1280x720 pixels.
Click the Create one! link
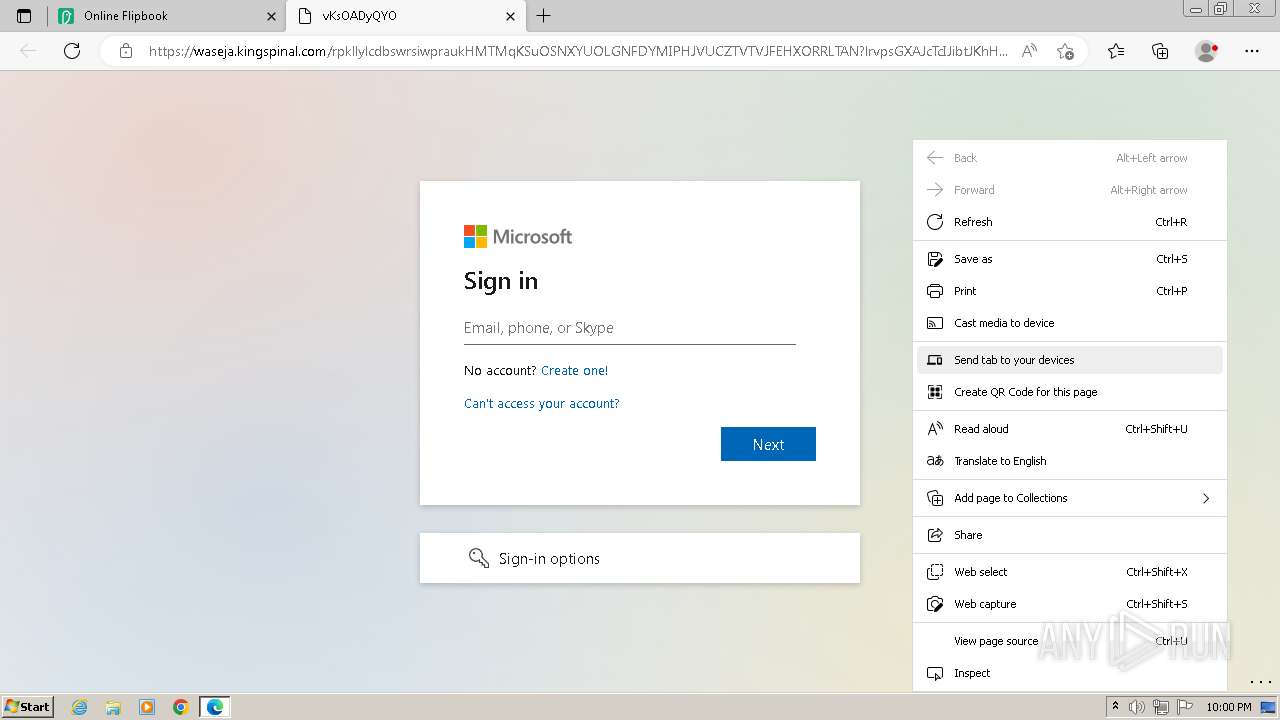tap(574, 370)
